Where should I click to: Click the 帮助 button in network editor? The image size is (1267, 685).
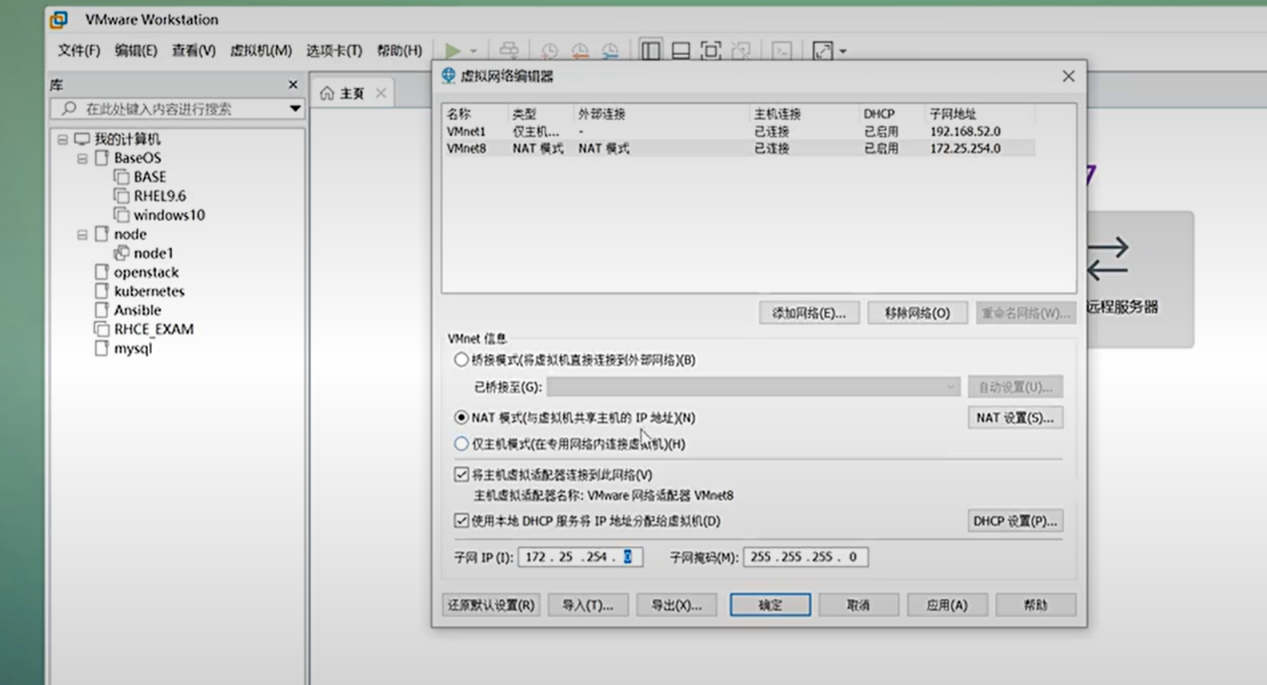pyautogui.click(x=1036, y=605)
